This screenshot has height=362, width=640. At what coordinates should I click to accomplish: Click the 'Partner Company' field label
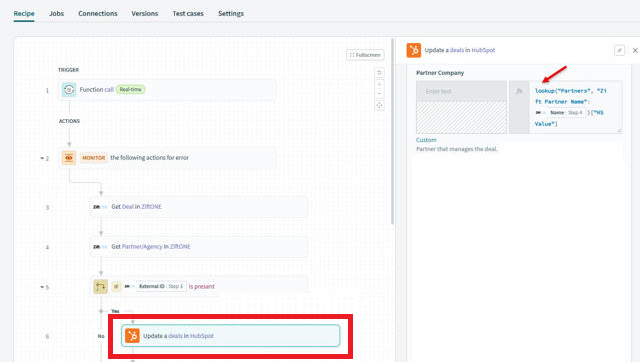(440, 73)
